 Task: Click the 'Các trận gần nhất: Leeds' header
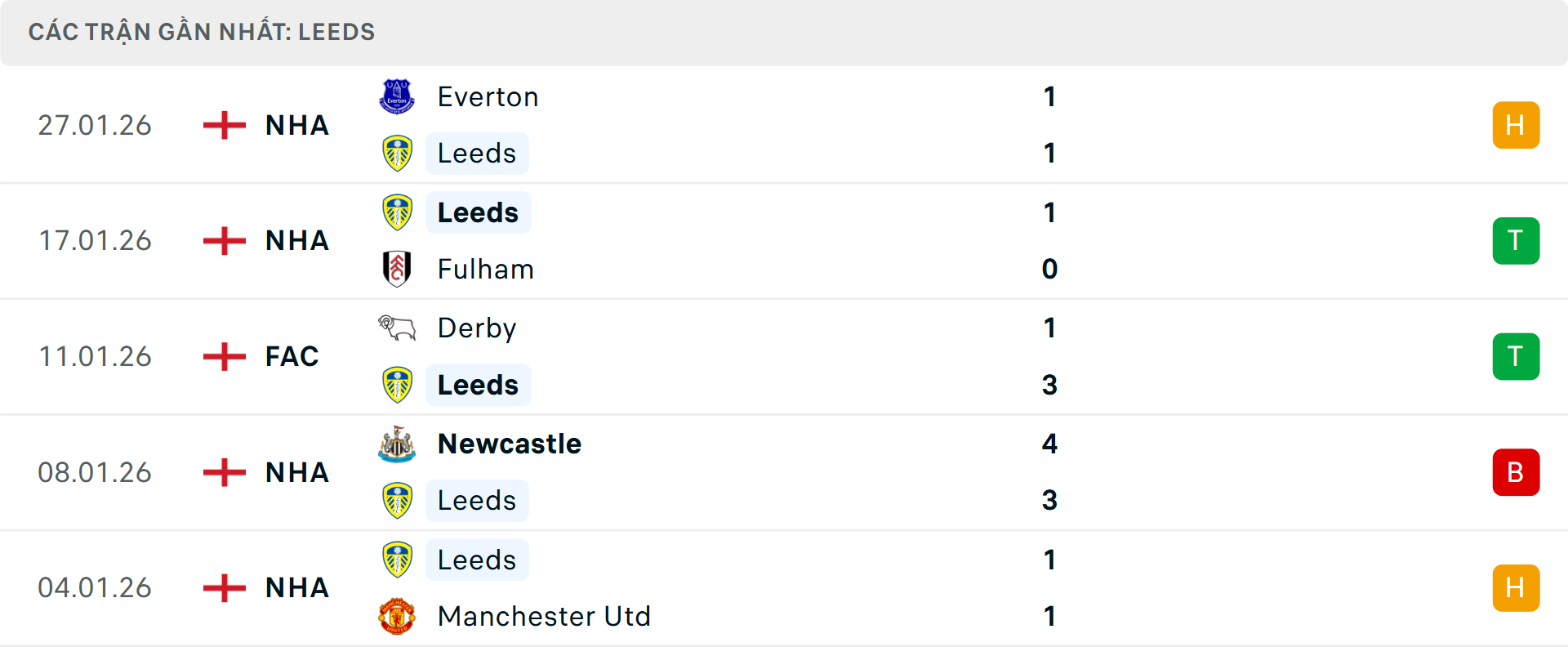click(x=202, y=32)
